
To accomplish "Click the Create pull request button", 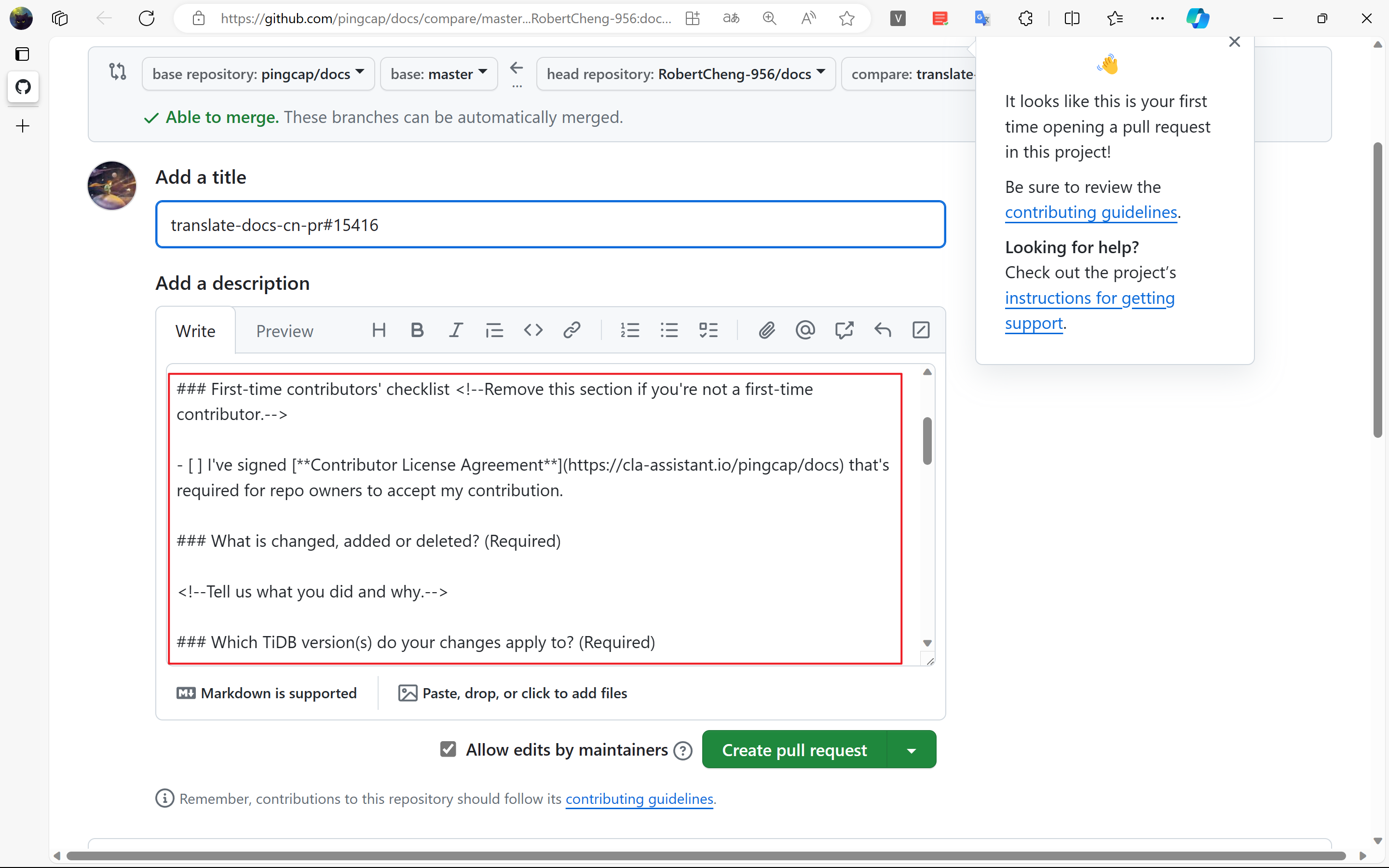I will tap(794, 750).
